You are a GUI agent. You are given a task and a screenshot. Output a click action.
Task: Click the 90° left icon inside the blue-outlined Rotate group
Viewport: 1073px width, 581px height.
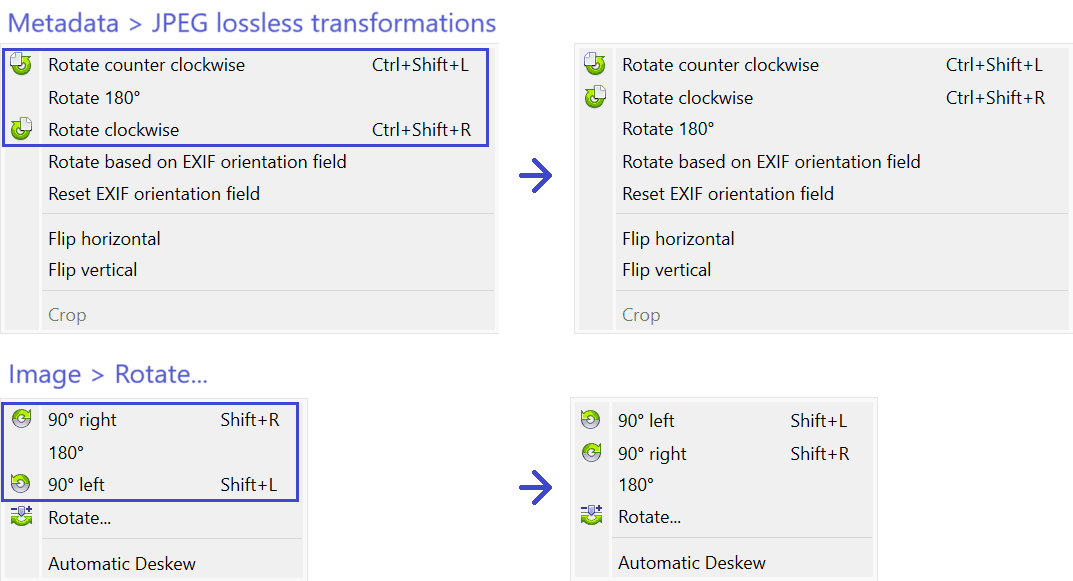click(x=21, y=485)
